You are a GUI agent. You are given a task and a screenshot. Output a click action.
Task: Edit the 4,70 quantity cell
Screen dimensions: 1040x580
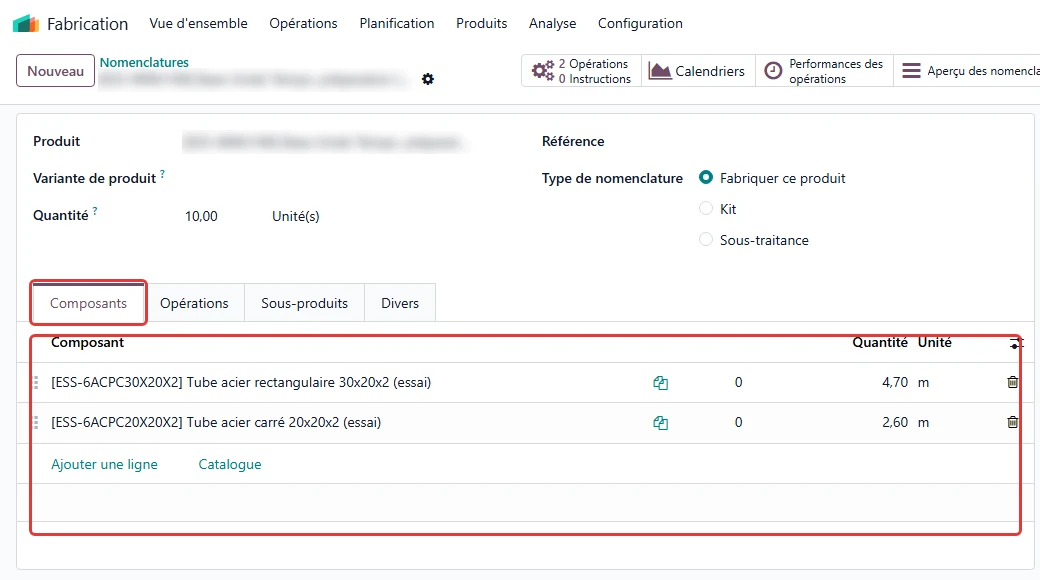coord(895,382)
